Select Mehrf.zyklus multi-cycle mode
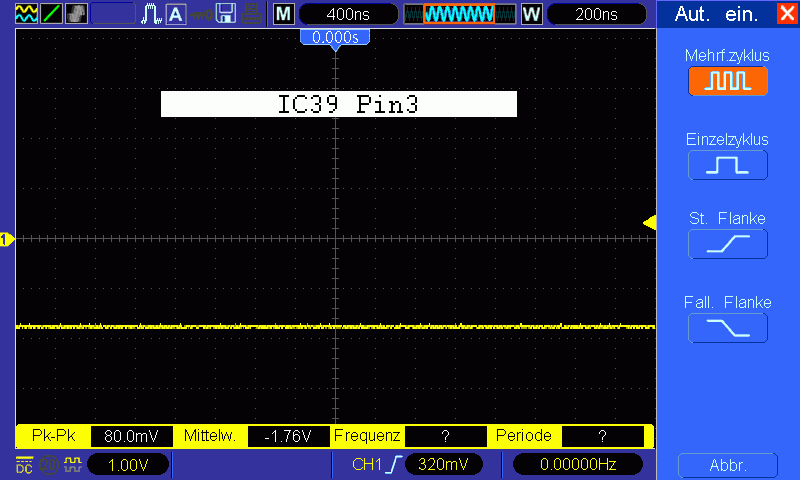This screenshot has width=800, height=480. pos(728,81)
